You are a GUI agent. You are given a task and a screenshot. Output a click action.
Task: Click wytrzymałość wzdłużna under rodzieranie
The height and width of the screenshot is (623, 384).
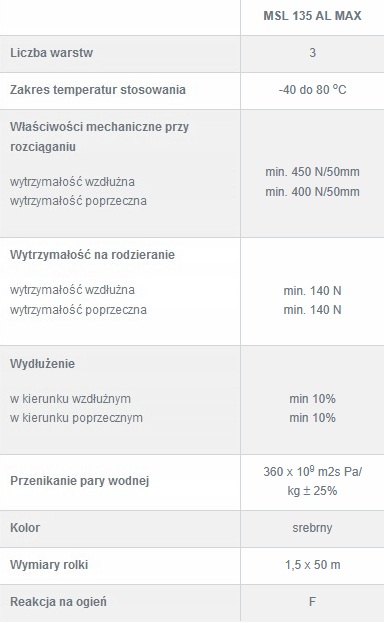(x=72, y=290)
